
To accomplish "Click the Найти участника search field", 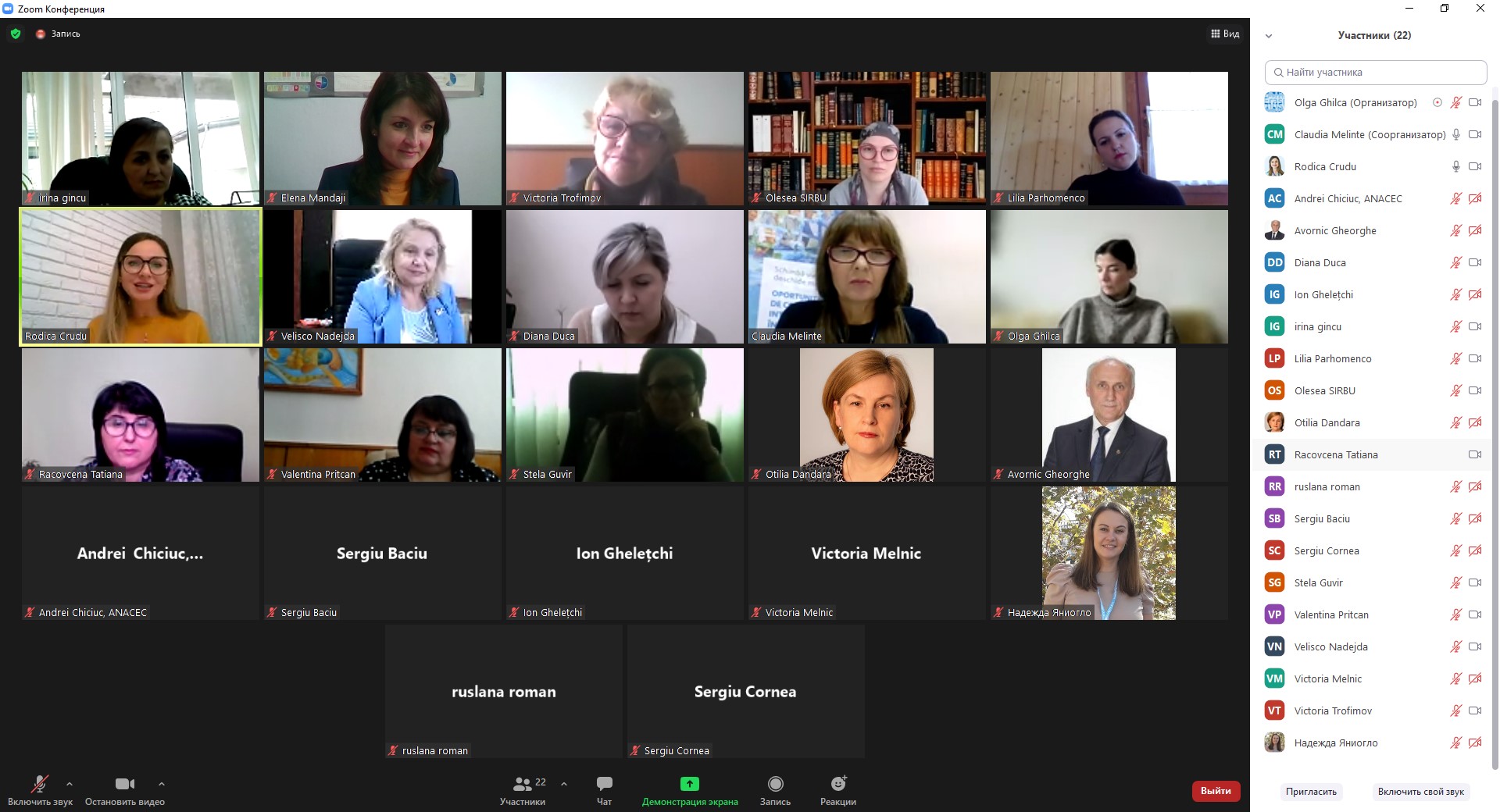I will coord(1375,73).
